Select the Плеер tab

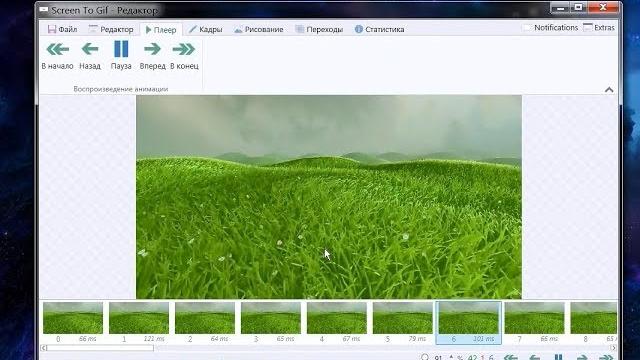pyautogui.click(x=161, y=30)
